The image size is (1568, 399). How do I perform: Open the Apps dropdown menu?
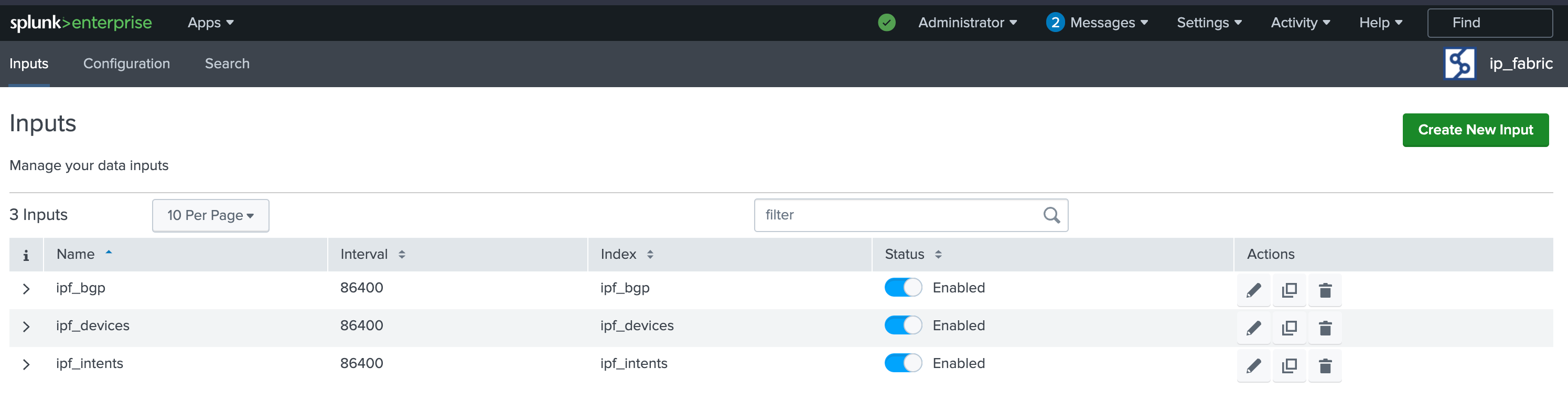(210, 23)
